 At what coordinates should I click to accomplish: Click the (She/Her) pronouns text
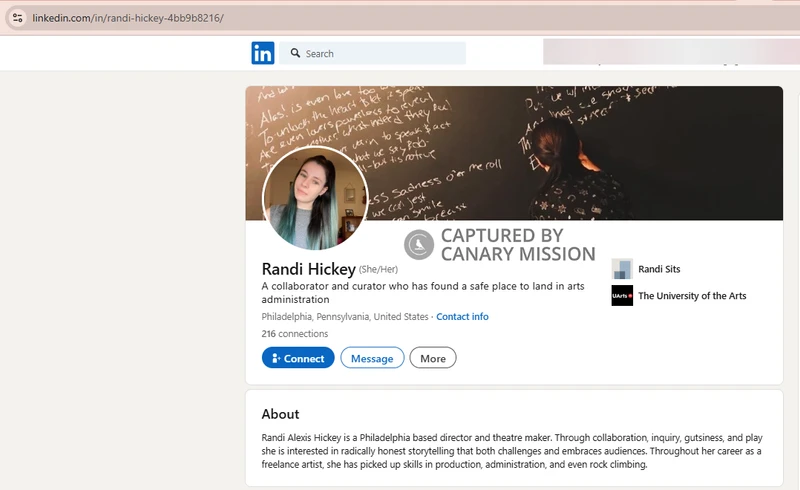pyautogui.click(x=378, y=270)
